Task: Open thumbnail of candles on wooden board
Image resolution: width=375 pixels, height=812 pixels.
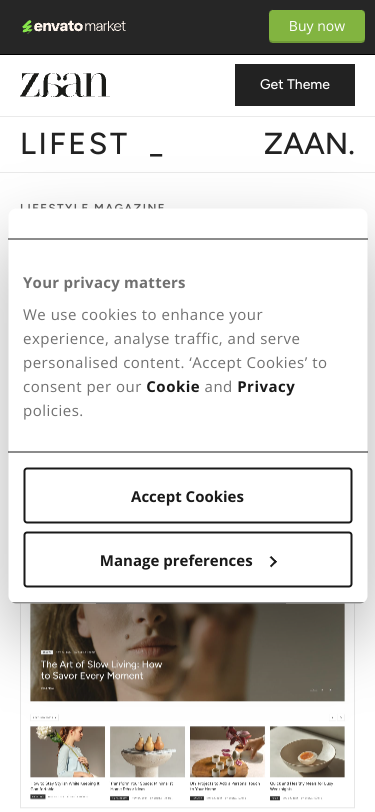Action: (227, 751)
